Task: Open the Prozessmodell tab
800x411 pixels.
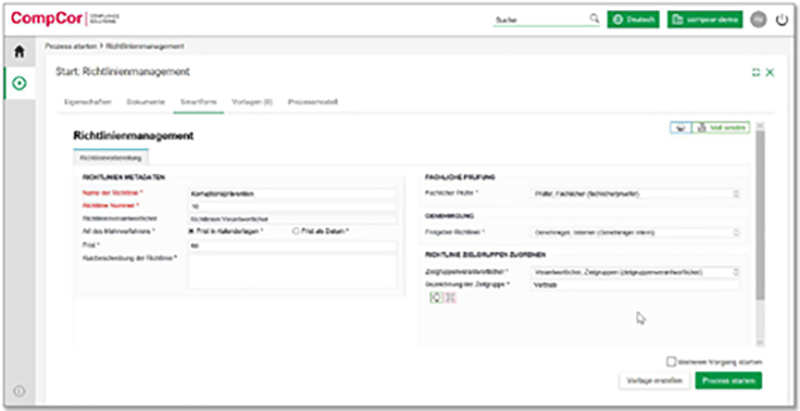Action: coord(309,103)
